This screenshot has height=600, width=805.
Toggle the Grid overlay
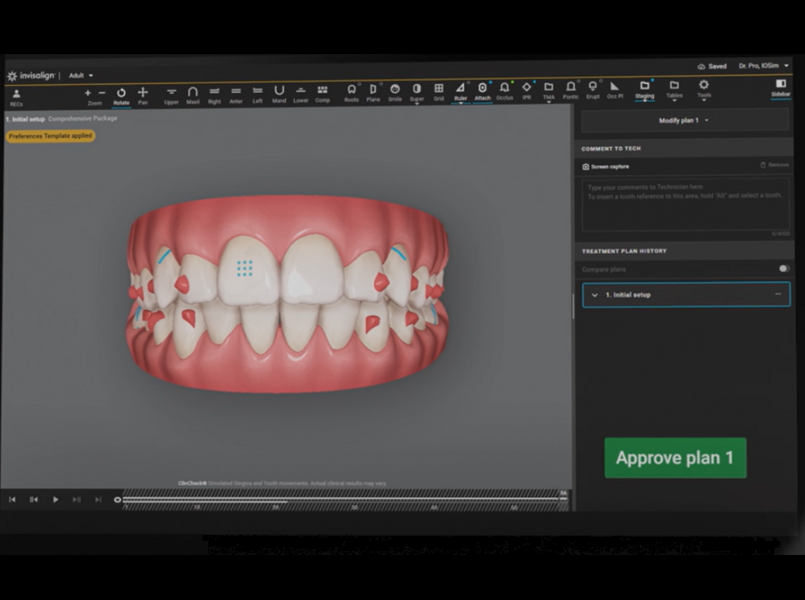click(438, 91)
